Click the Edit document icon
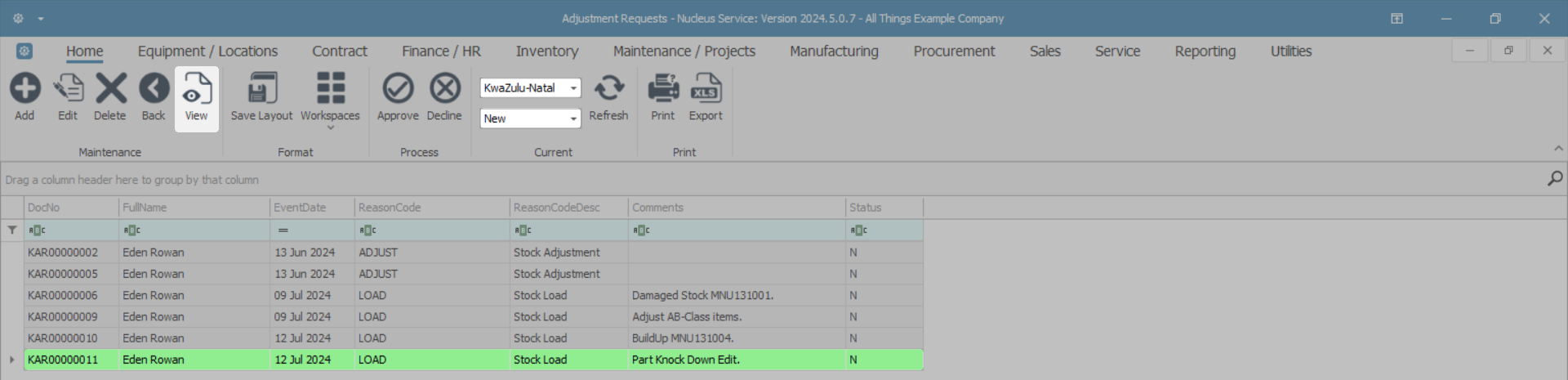 (x=68, y=88)
